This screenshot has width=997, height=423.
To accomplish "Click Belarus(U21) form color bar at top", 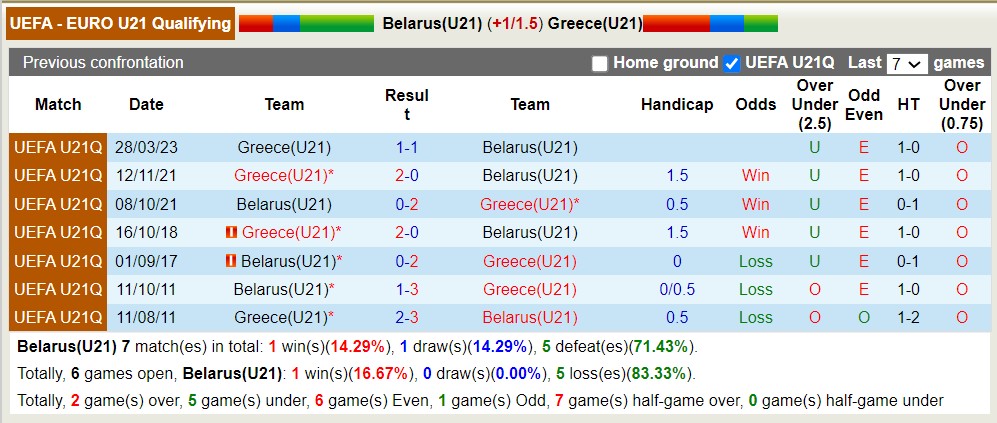I will pos(306,23).
